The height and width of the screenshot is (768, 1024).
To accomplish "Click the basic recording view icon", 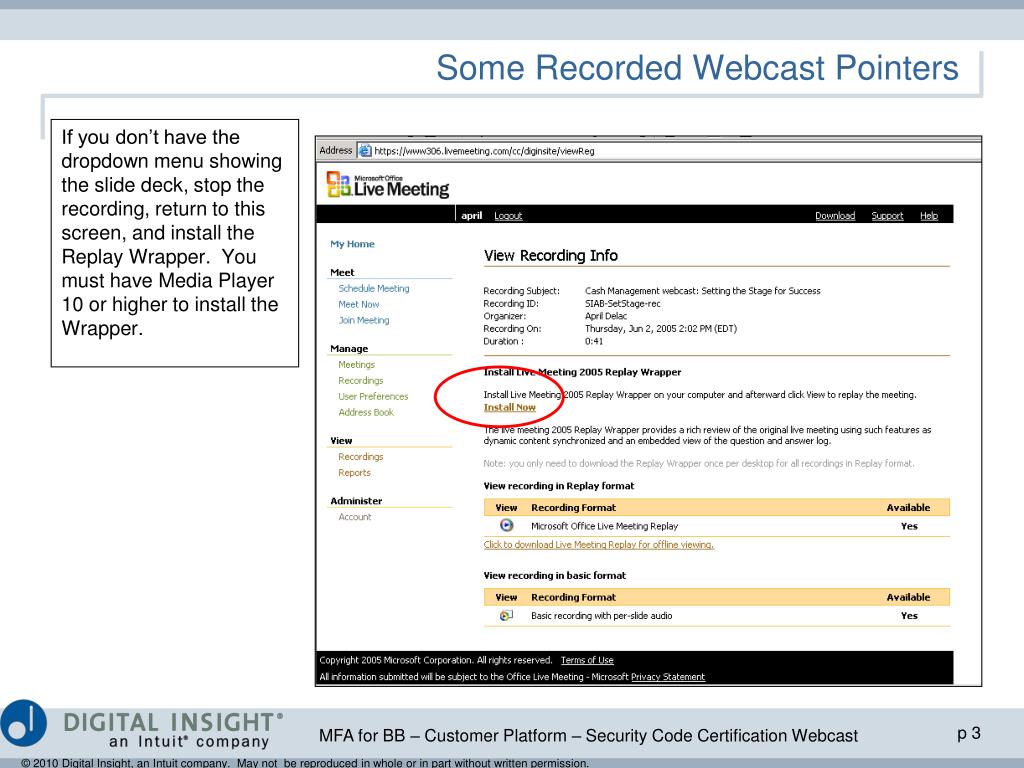I will click(506, 615).
